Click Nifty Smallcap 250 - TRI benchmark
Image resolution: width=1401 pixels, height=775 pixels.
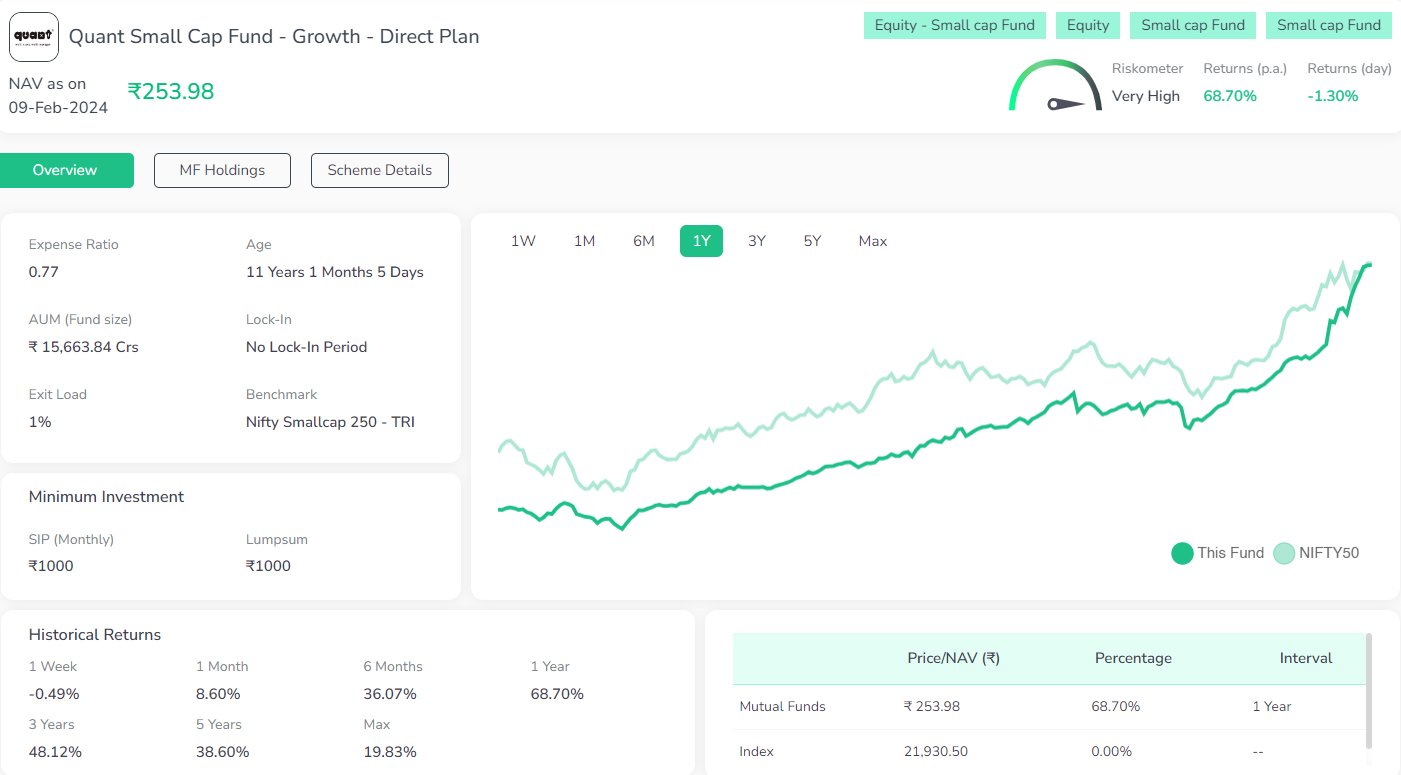330,422
